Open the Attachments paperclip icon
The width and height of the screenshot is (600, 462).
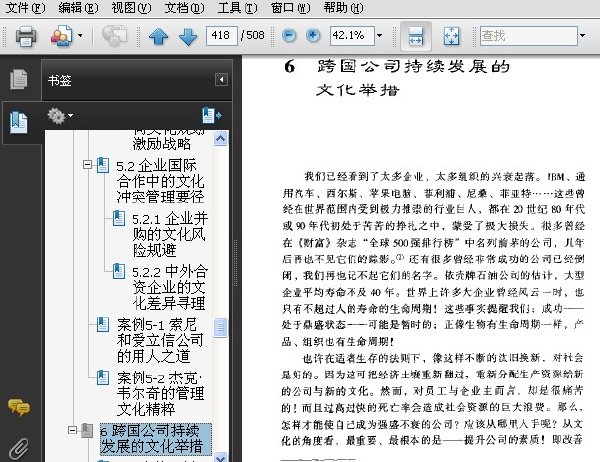tap(18, 449)
